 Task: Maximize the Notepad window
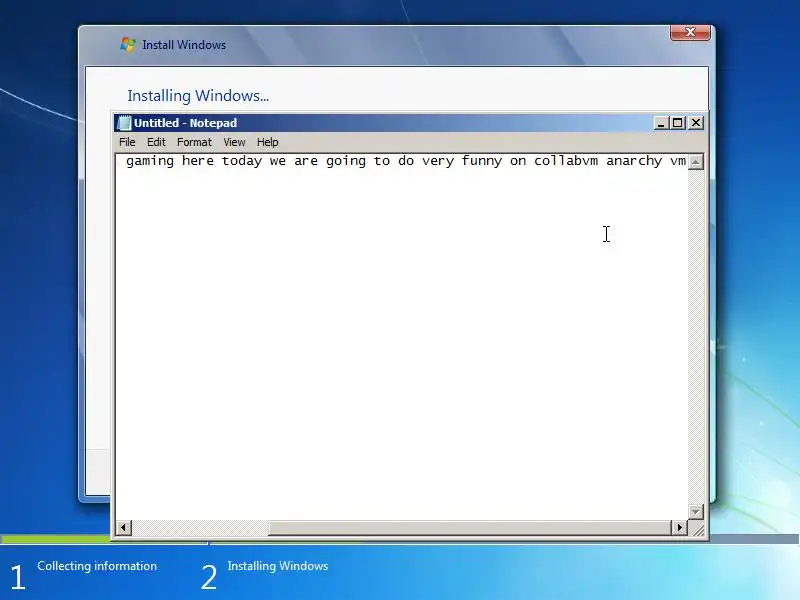pos(678,123)
